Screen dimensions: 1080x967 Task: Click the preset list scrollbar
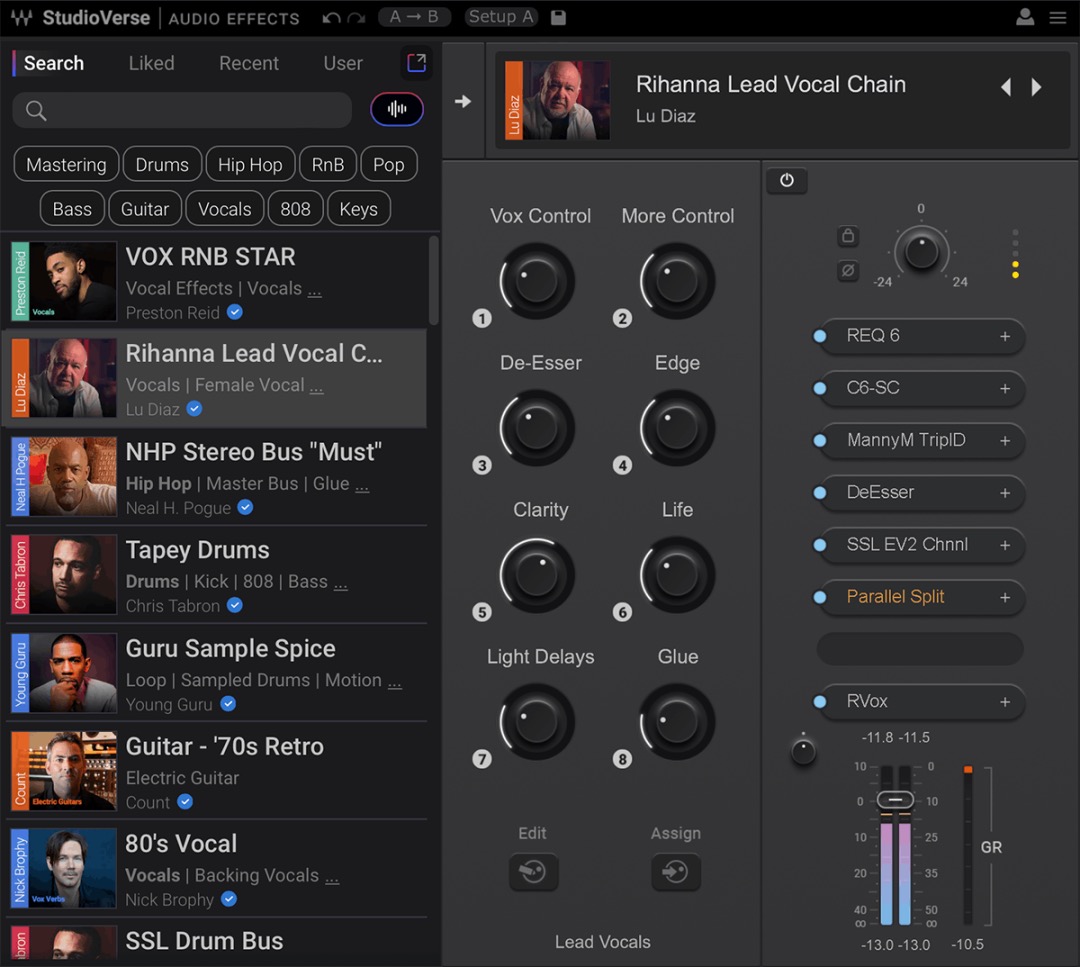coord(433,281)
